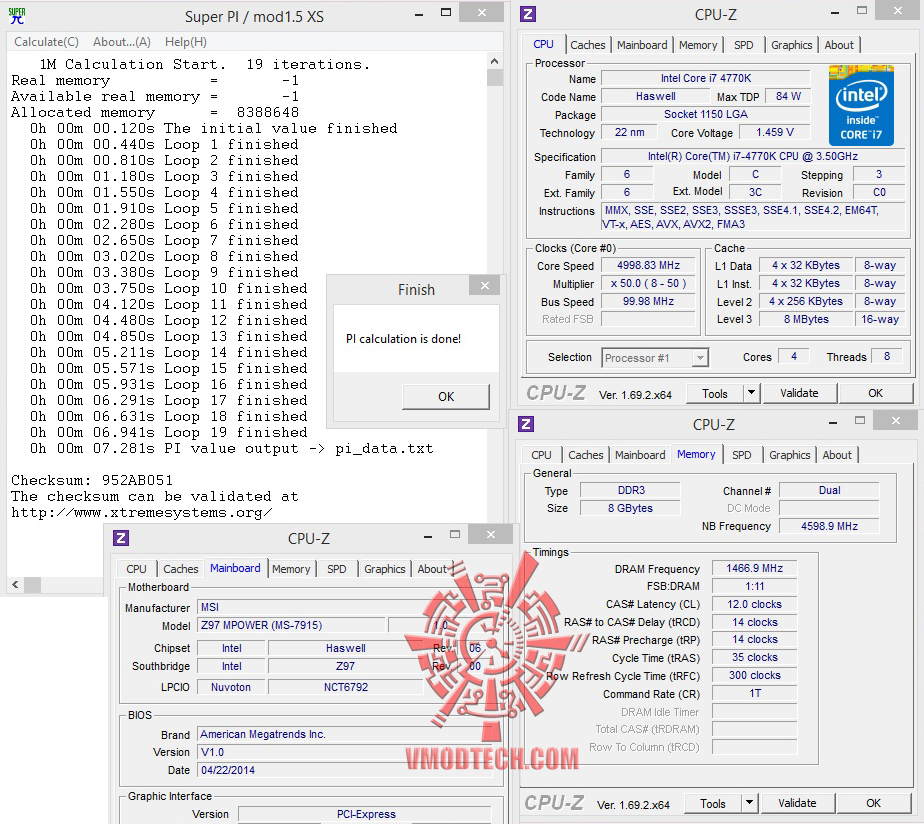
Task: Open Calculate menu in Super PI
Action: (x=46, y=42)
